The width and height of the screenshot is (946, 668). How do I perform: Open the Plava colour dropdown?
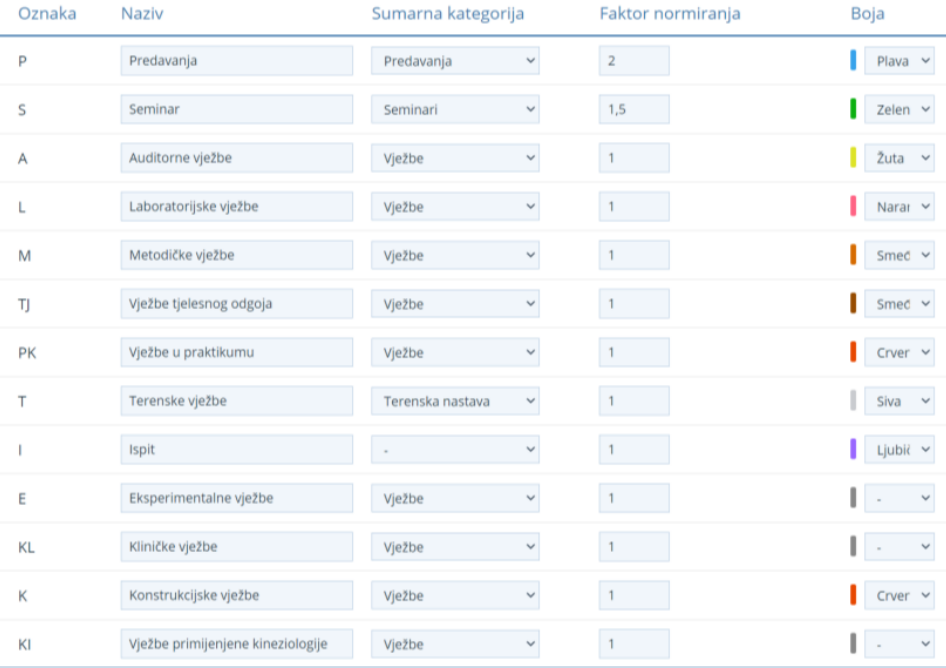click(x=899, y=61)
